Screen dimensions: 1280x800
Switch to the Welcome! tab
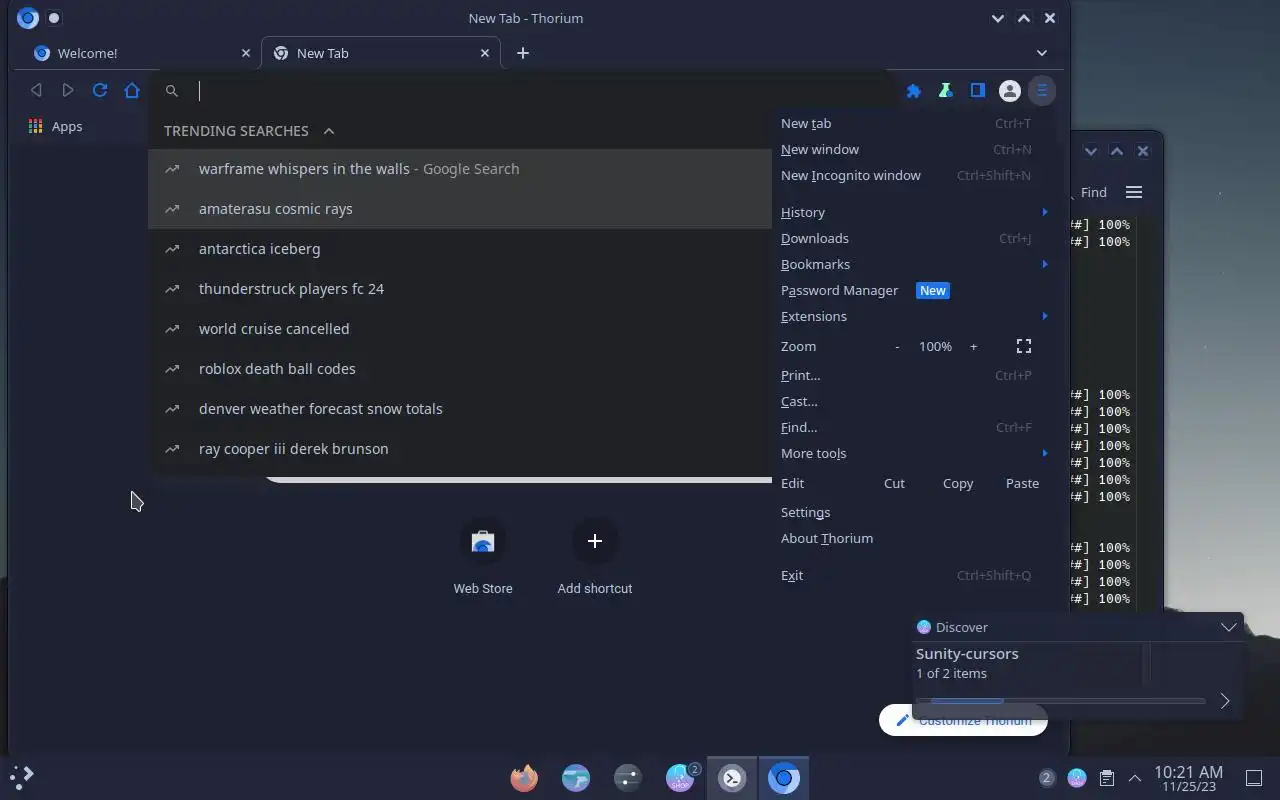138,53
